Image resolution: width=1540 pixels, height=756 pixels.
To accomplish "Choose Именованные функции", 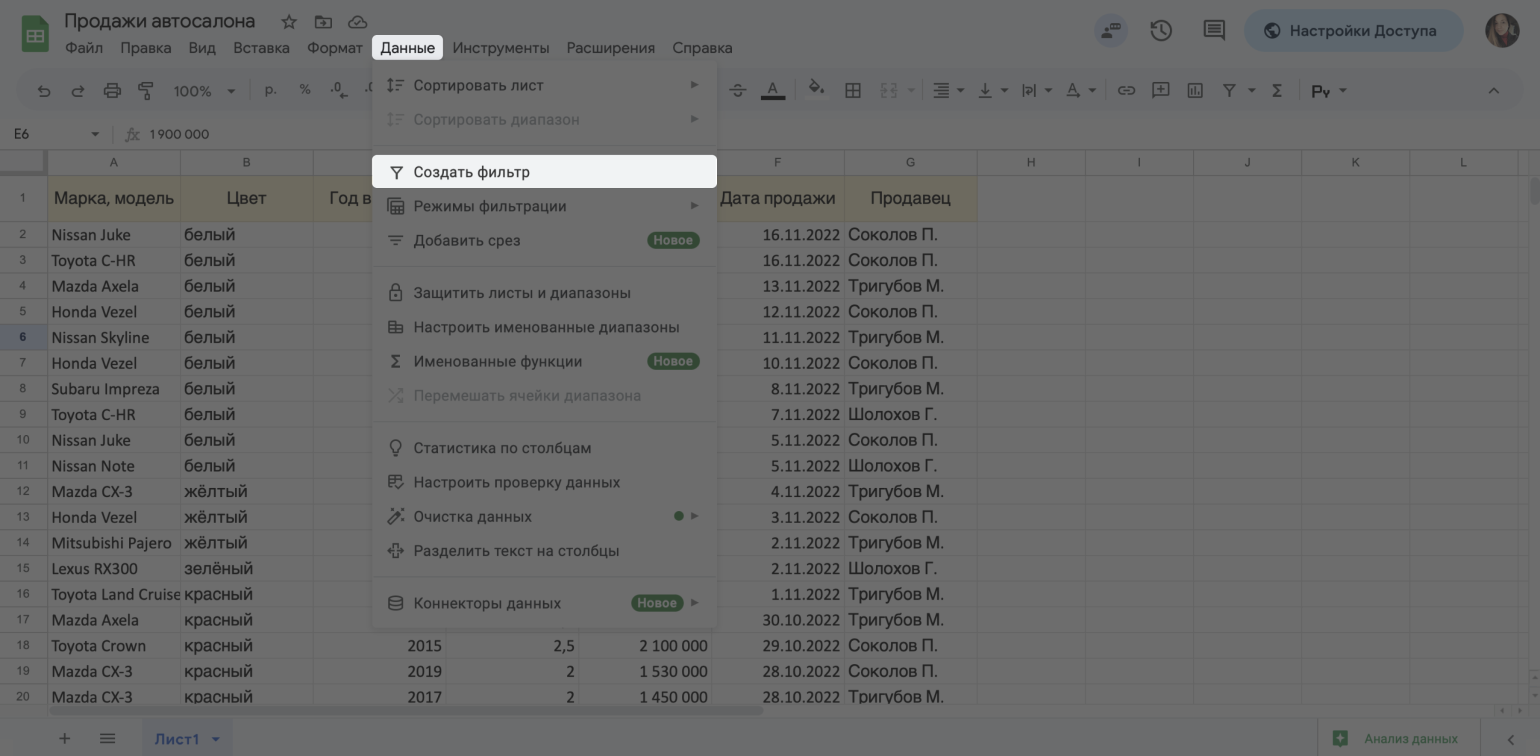I will [x=544, y=361].
